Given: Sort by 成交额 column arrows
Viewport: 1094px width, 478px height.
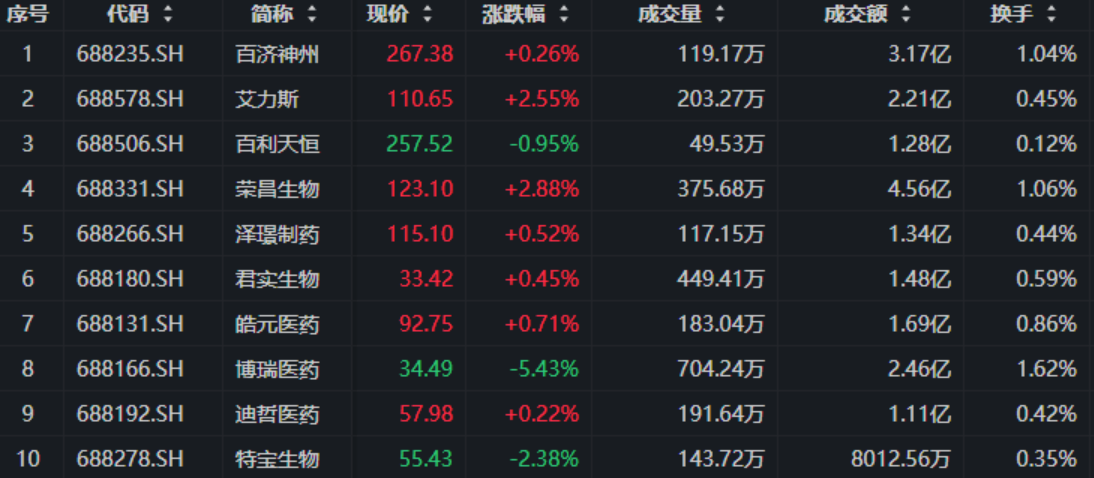Looking at the screenshot, I should click(x=906, y=14).
